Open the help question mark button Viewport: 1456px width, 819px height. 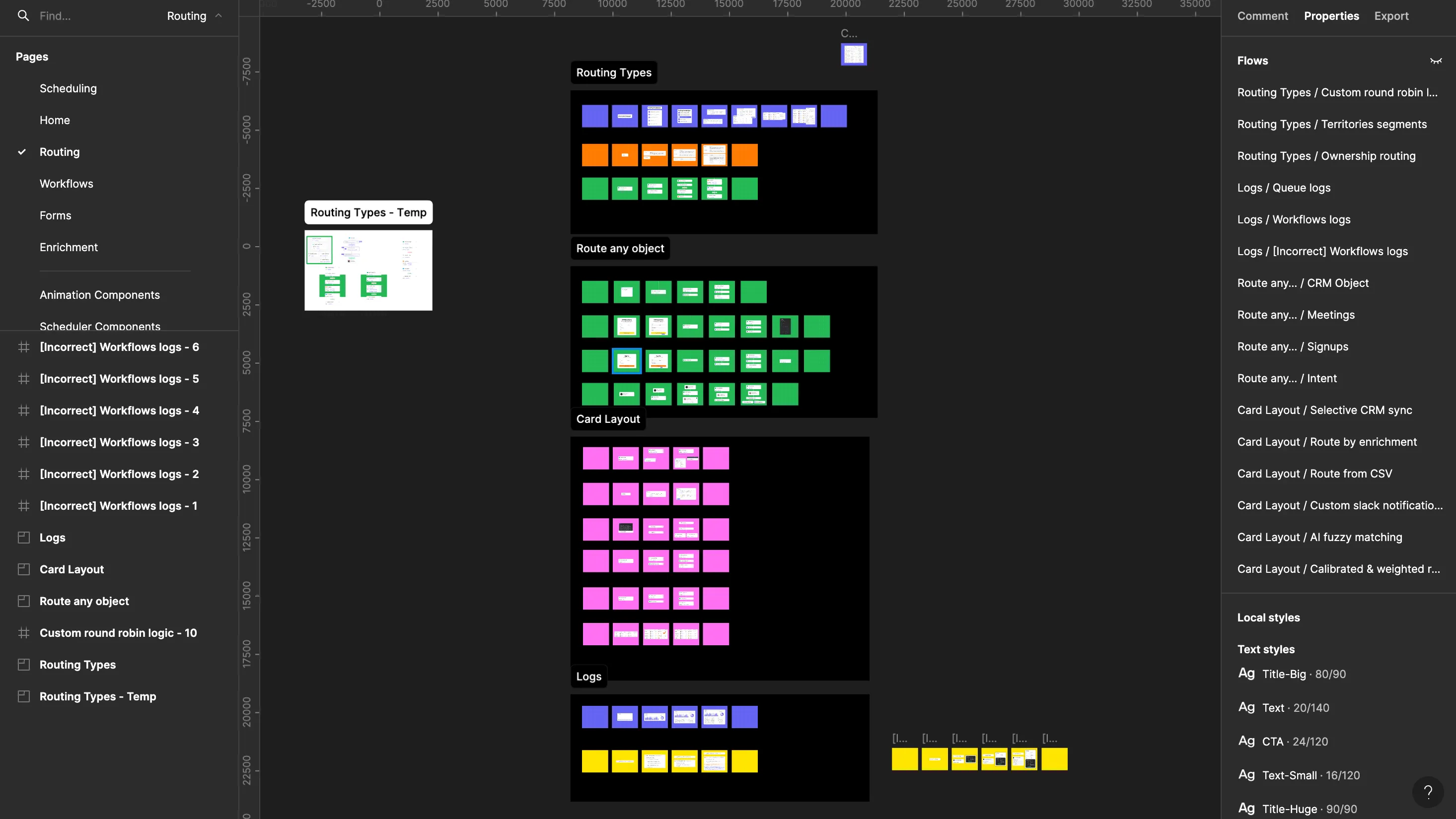(x=1428, y=792)
